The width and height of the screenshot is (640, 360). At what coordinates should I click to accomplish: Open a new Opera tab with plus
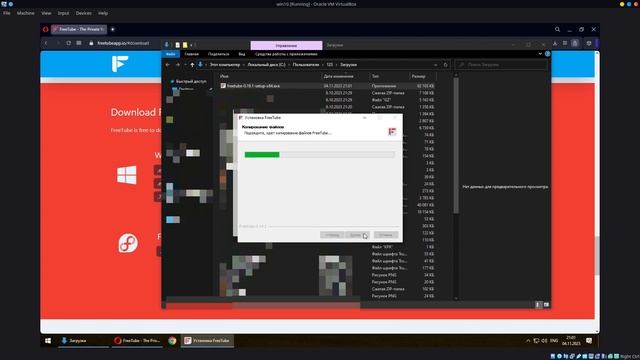click(x=113, y=29)
